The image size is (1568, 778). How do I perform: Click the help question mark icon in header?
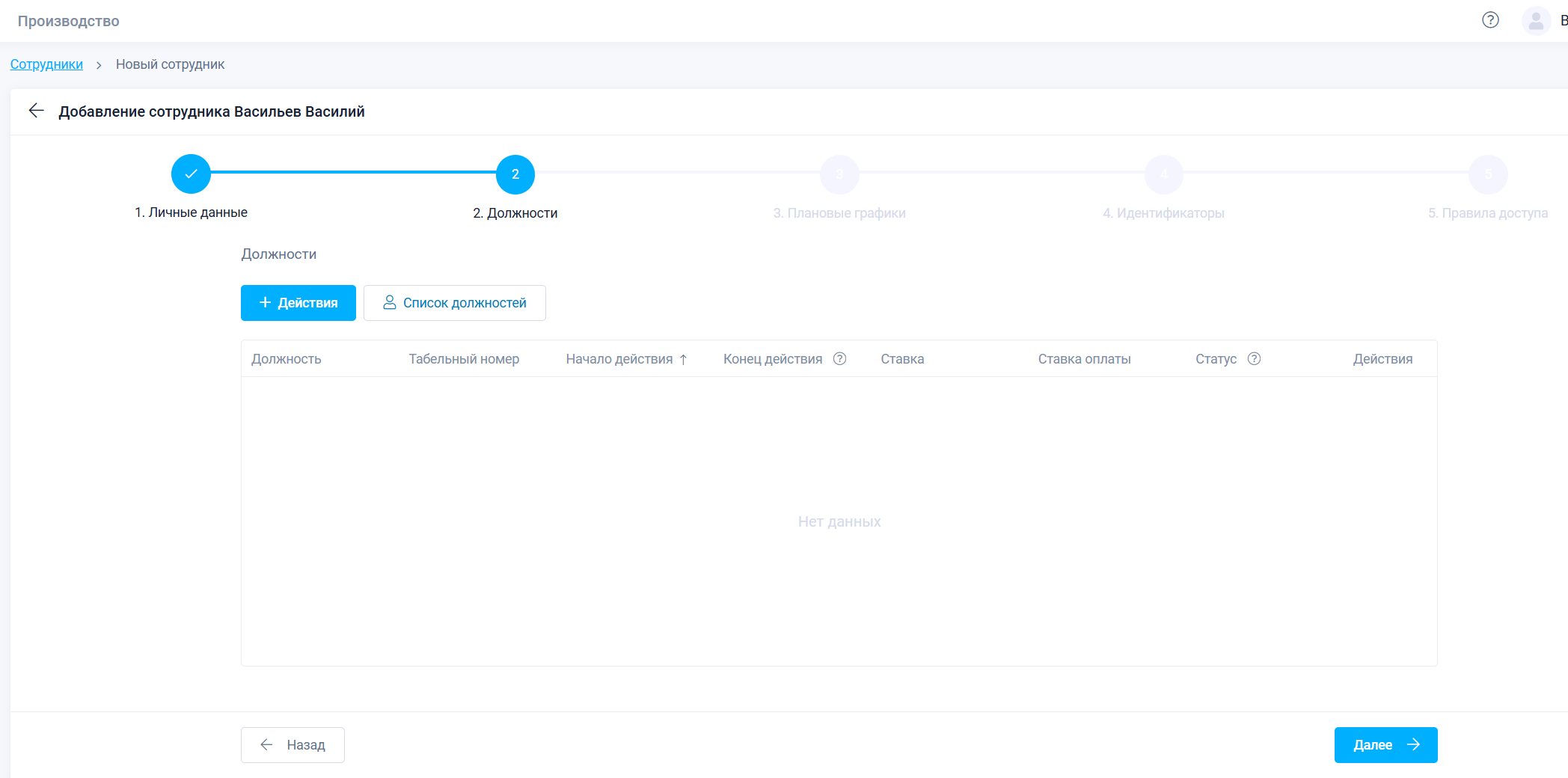(x=1490, y=20)
